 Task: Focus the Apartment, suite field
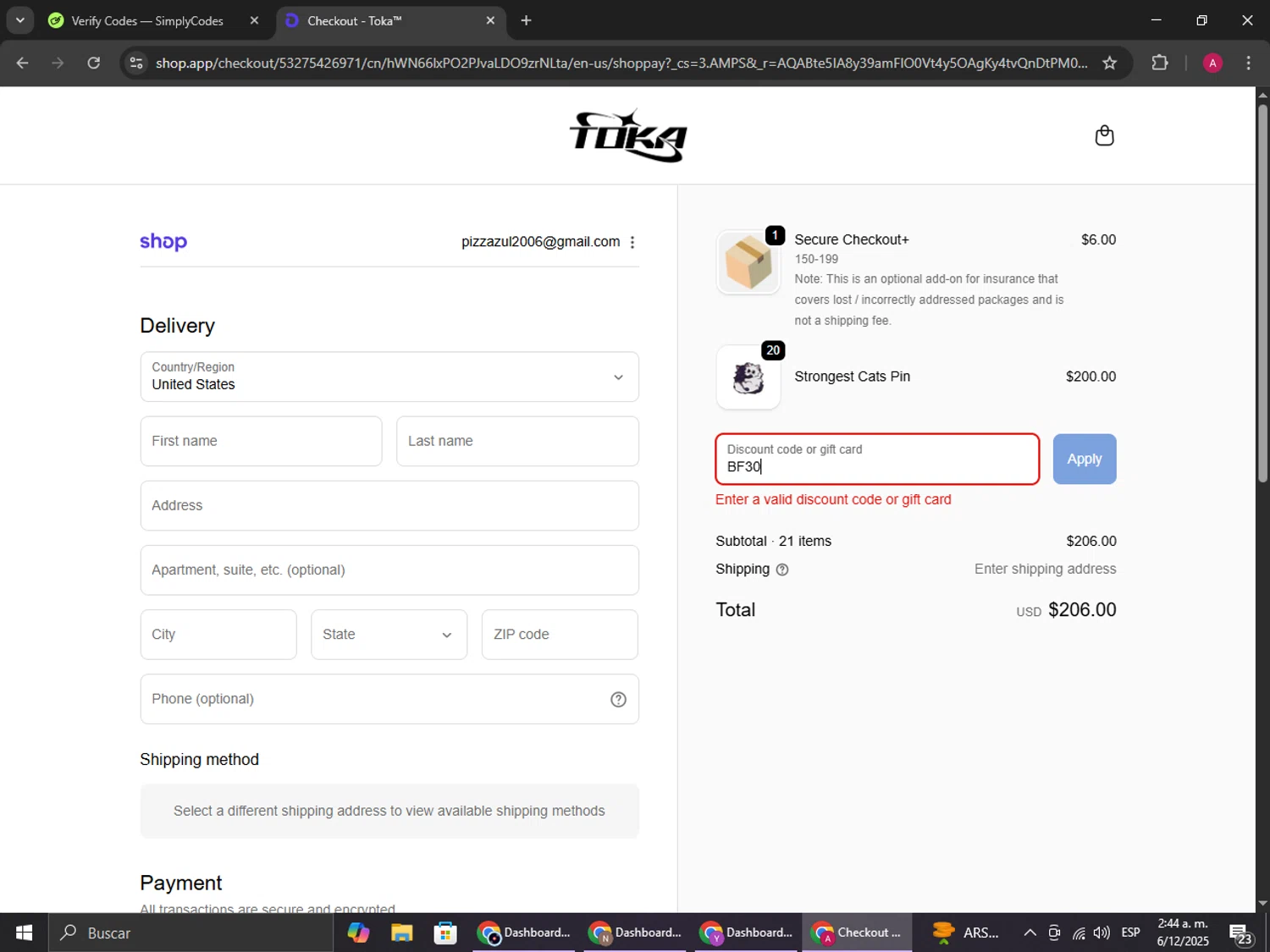[389, 570]
